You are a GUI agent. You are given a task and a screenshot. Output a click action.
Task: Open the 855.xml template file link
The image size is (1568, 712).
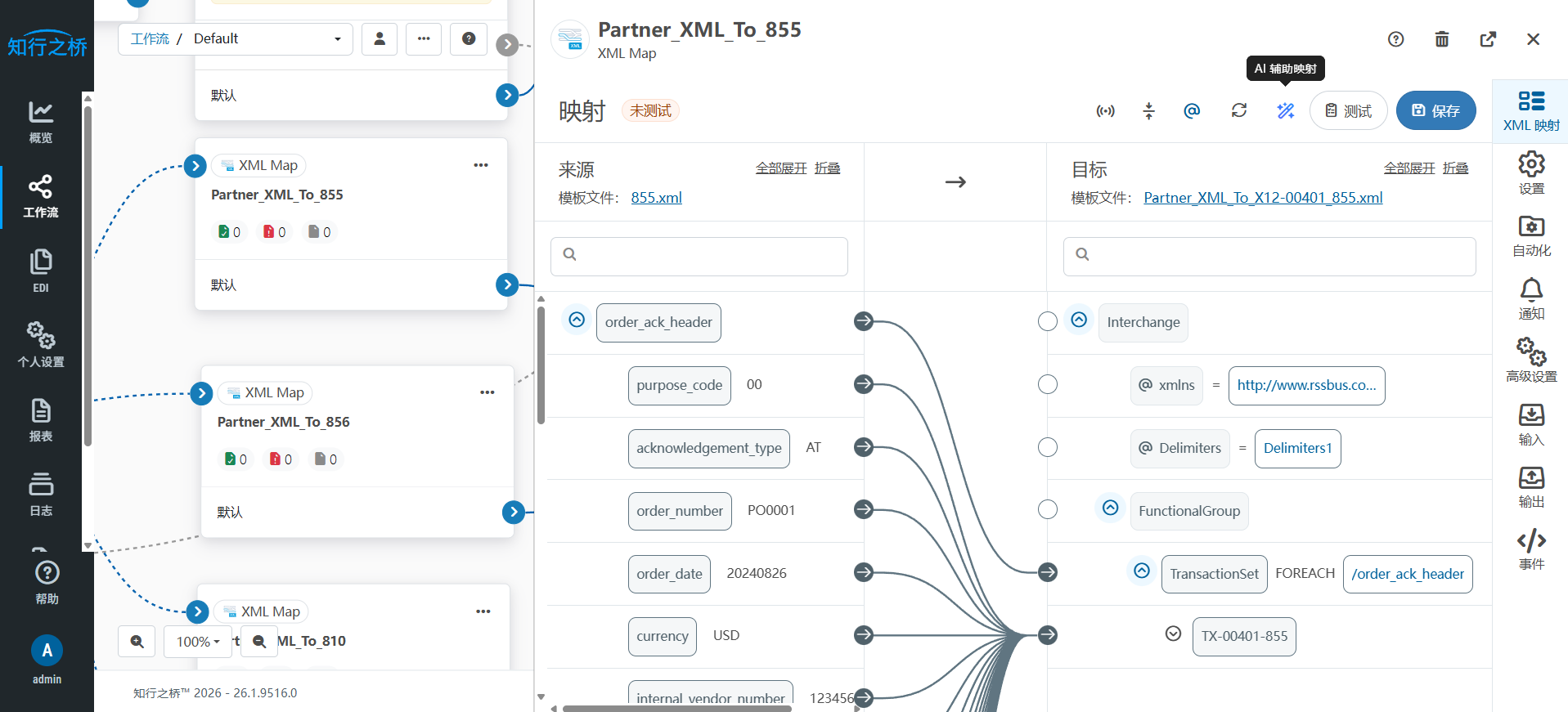(656, 198)
